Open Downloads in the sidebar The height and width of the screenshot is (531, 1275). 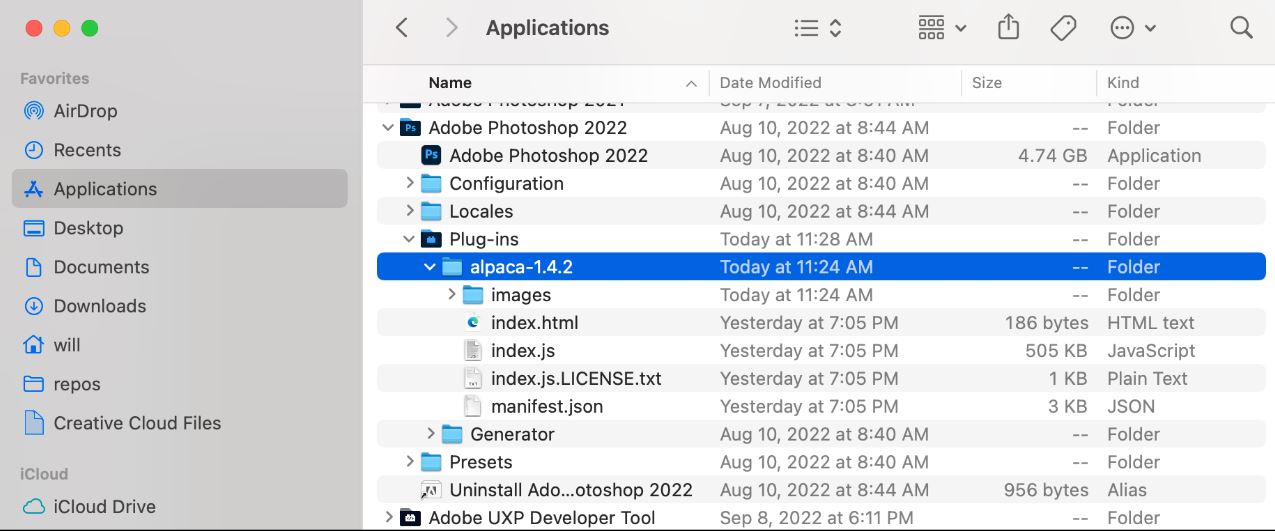tap(179, 306)
